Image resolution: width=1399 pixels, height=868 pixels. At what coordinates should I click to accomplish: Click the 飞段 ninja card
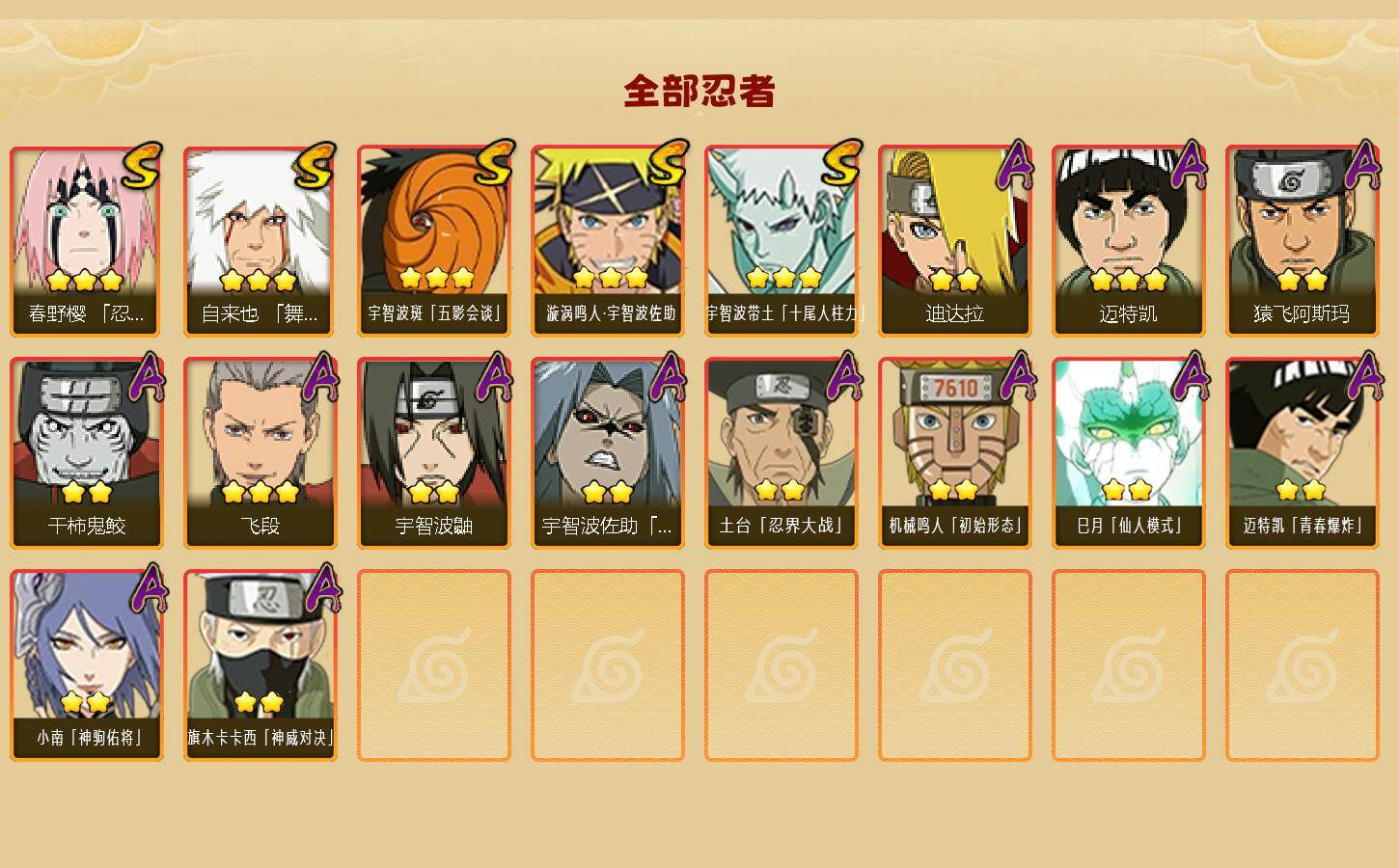[261, 453]
